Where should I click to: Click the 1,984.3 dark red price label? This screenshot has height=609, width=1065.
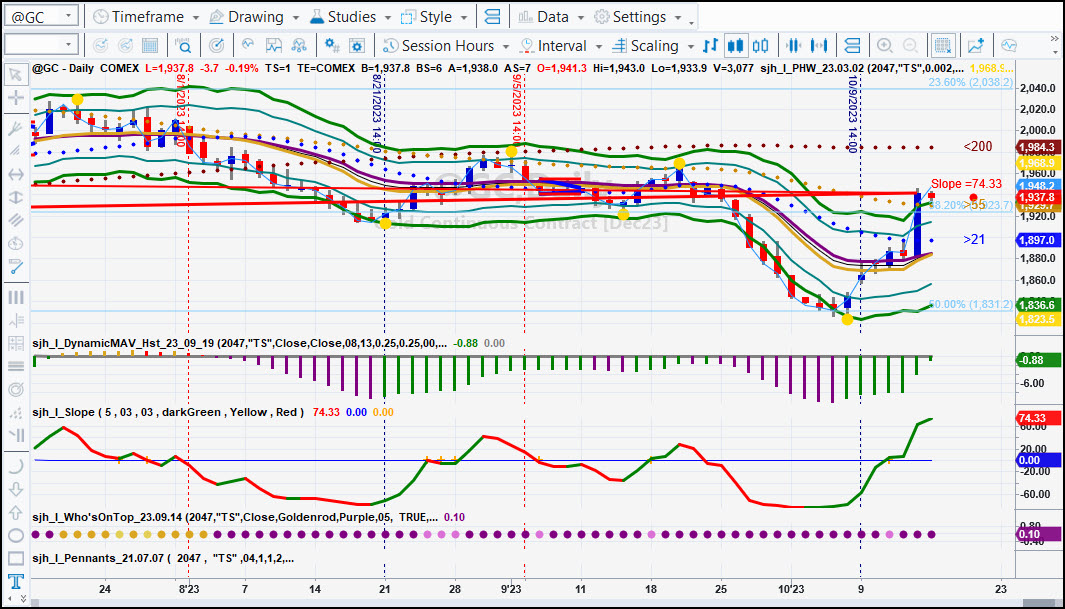(1038, 147)
